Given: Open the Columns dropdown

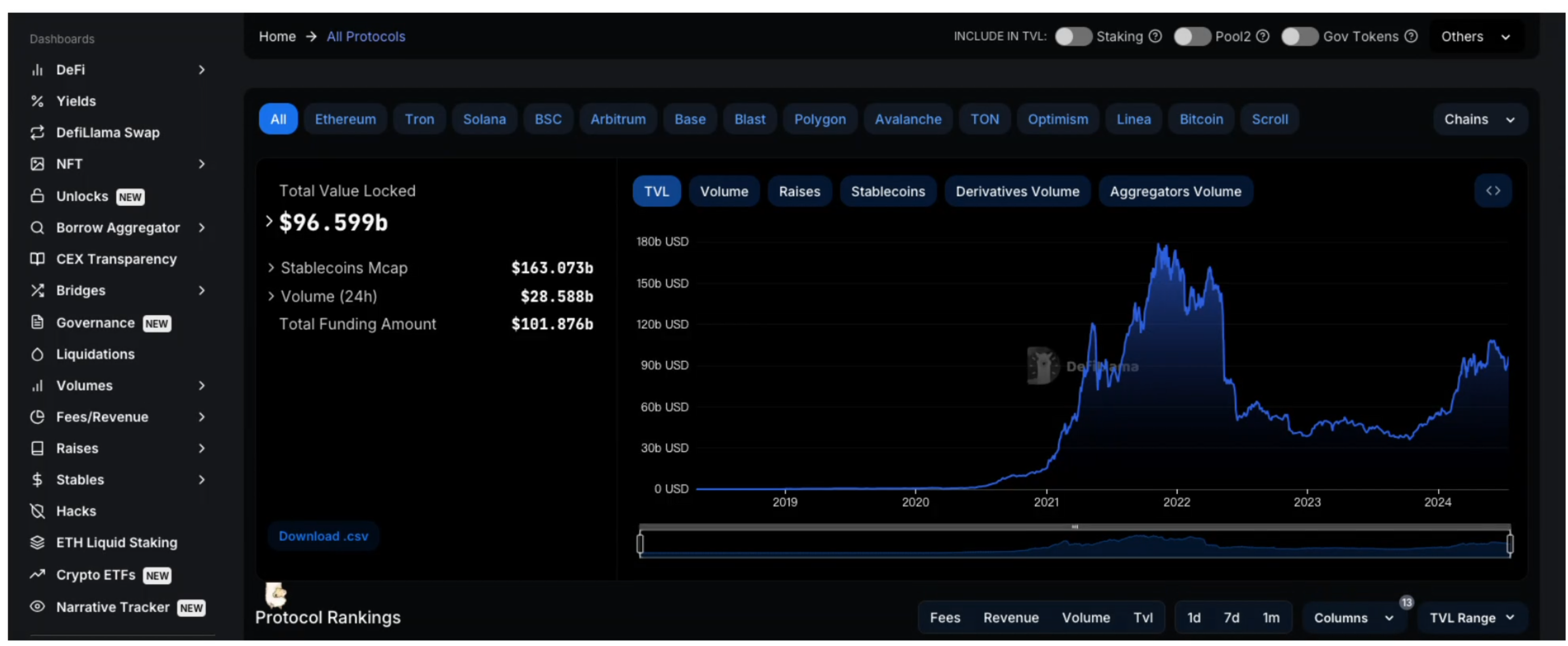Looking at the screenshot, I should (1354, 618).
